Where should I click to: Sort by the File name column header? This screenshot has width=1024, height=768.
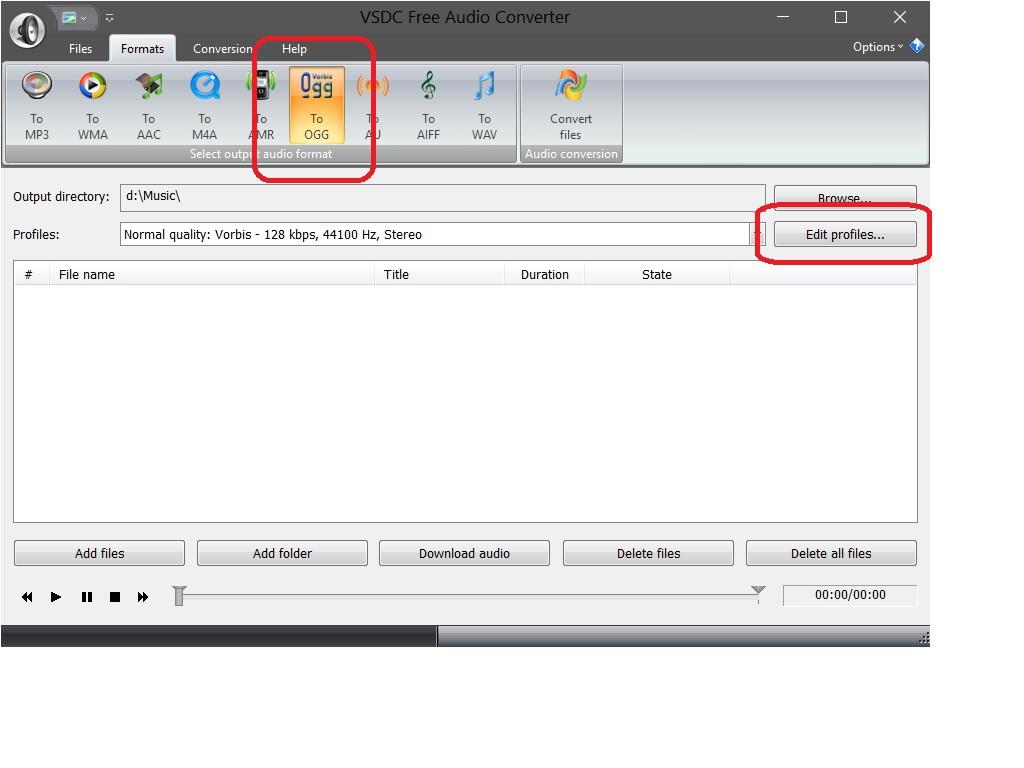(212, 274)
